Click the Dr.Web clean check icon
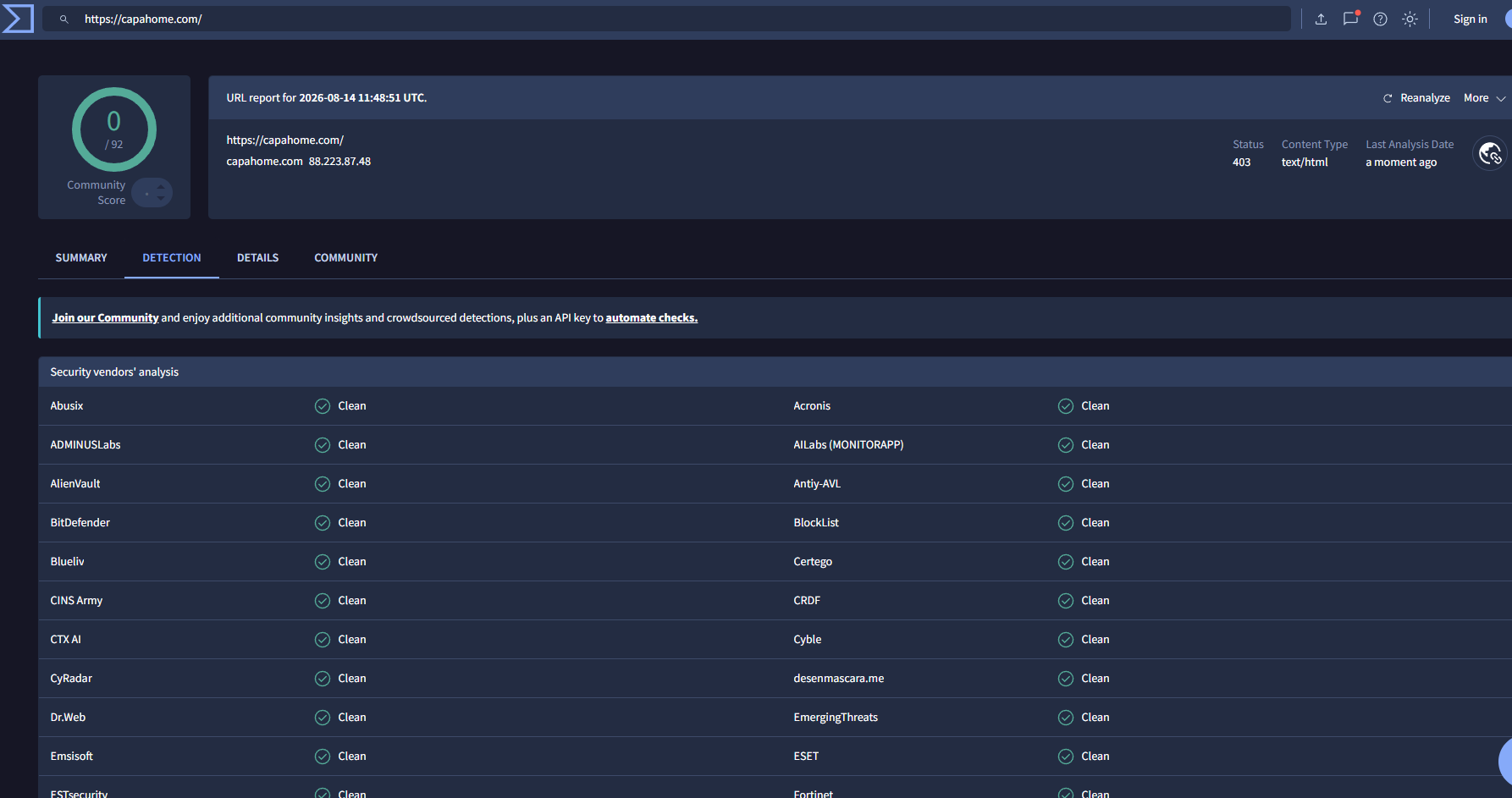 click(323, 718)
